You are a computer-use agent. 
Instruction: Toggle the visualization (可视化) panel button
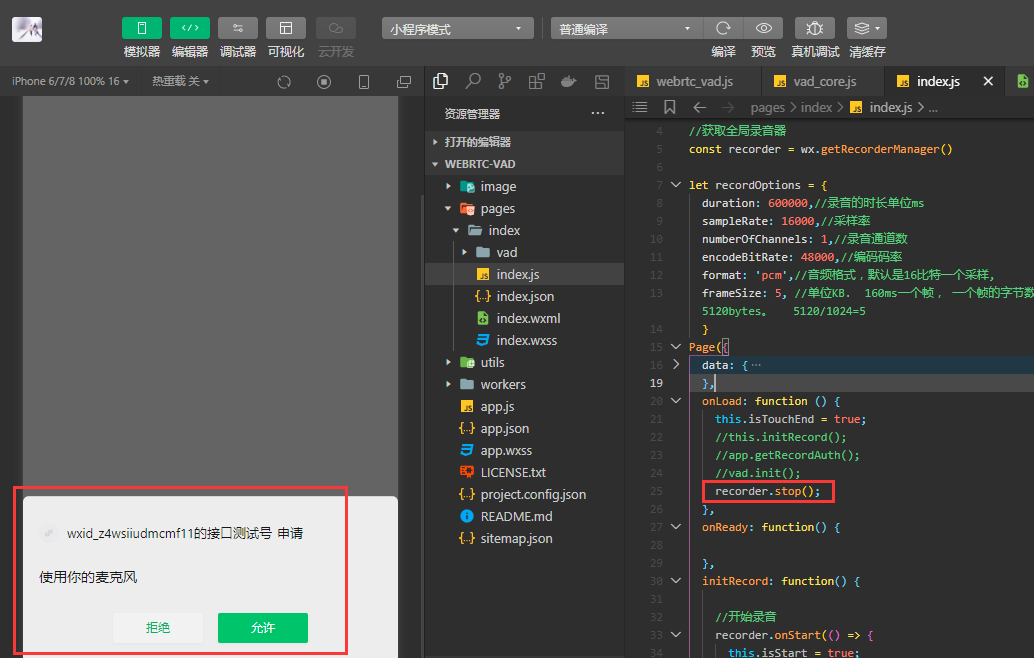pyautogui.click(x=286, y=28)
